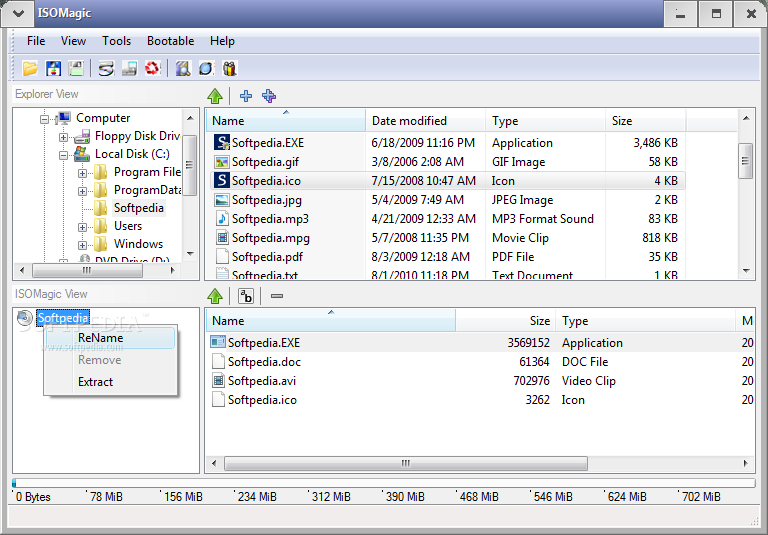
Task: Click the open folder toolbar icon
Action: (30, 68)
